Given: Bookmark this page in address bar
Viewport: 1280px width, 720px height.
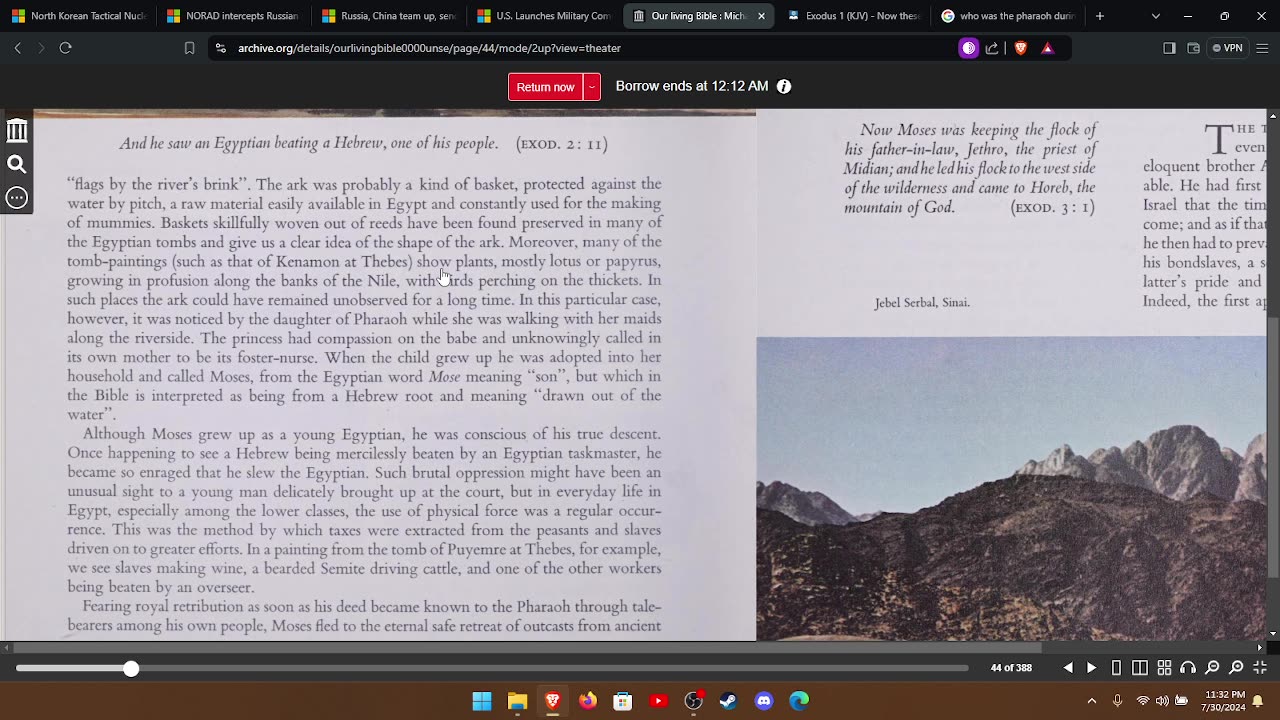Looking at the screenshot, I should [189, 48].
